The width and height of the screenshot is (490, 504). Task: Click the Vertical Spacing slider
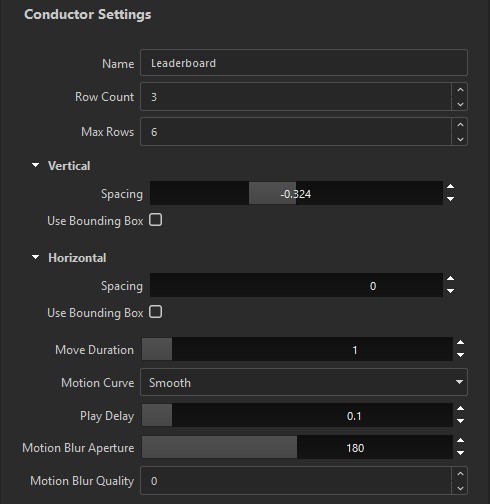(x=296, y=193)
